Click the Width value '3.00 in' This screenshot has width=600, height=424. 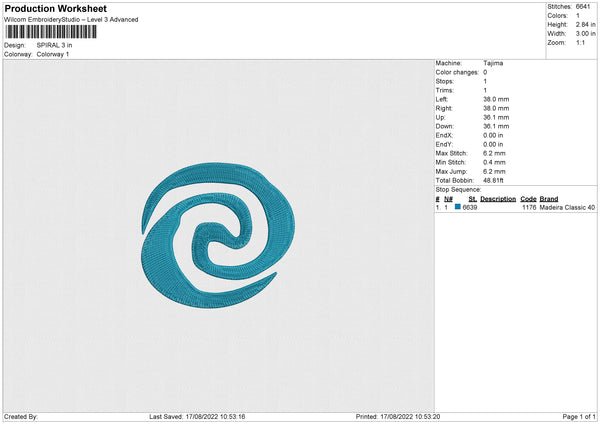[x=585, y=34]
